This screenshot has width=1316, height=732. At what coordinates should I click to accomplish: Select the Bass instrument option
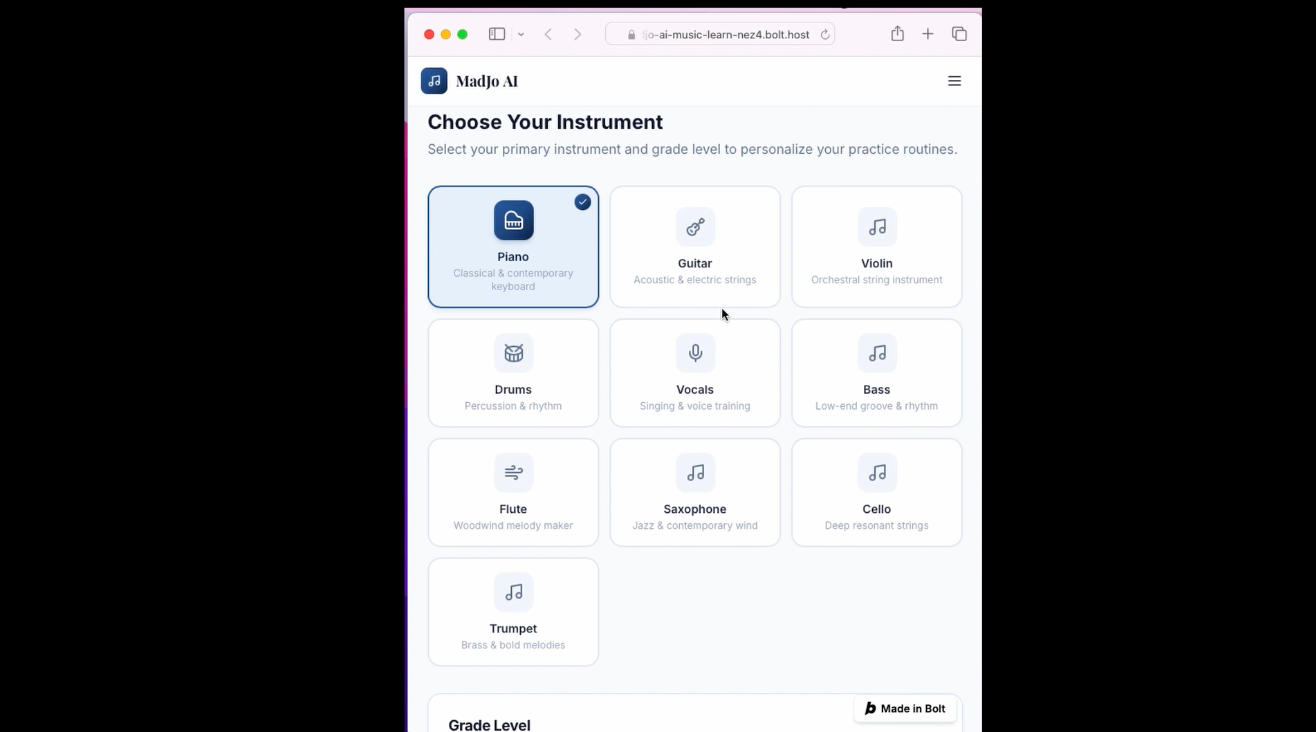tap(877, 373)
